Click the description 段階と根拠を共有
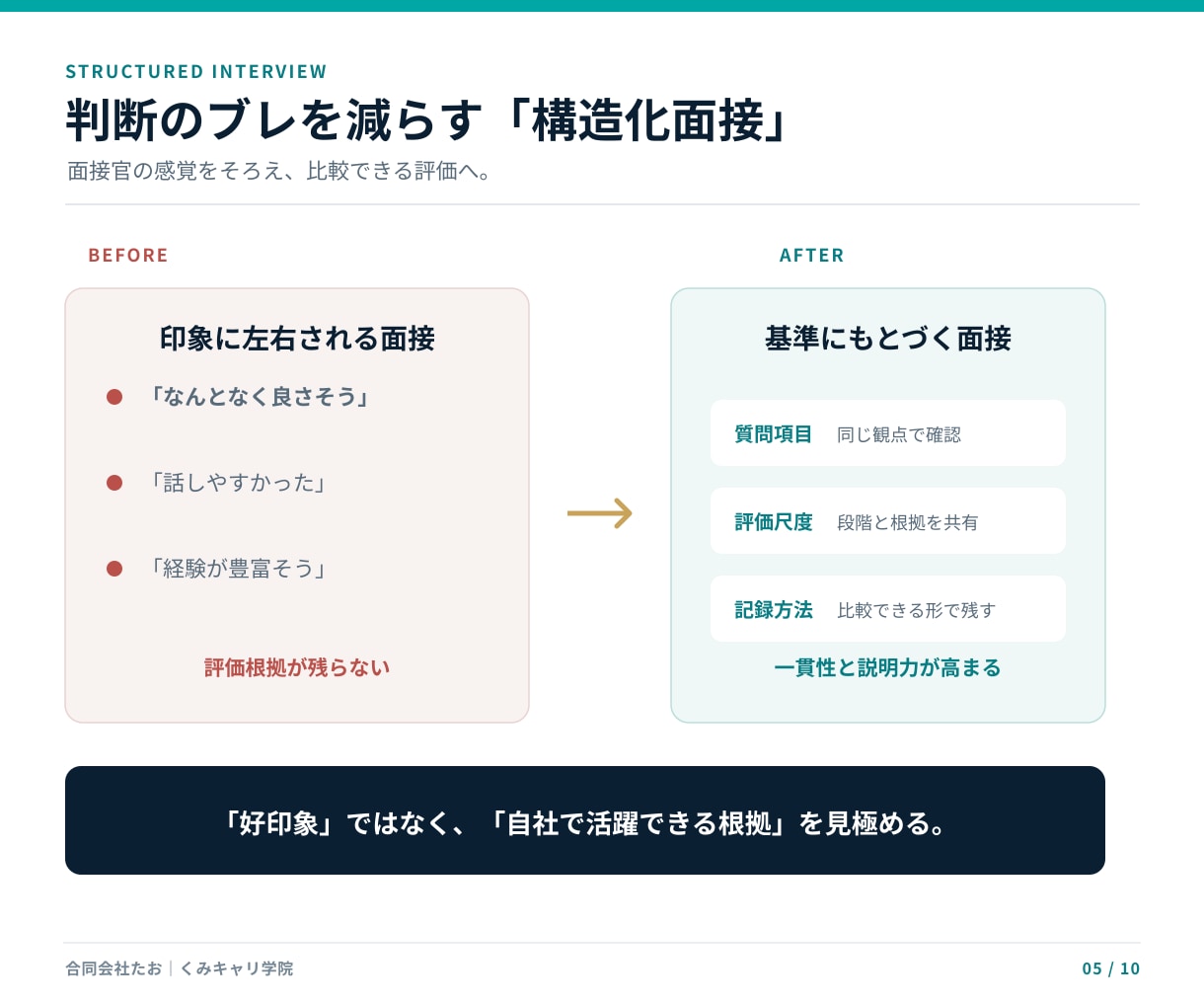 click(x=908, y=522)
